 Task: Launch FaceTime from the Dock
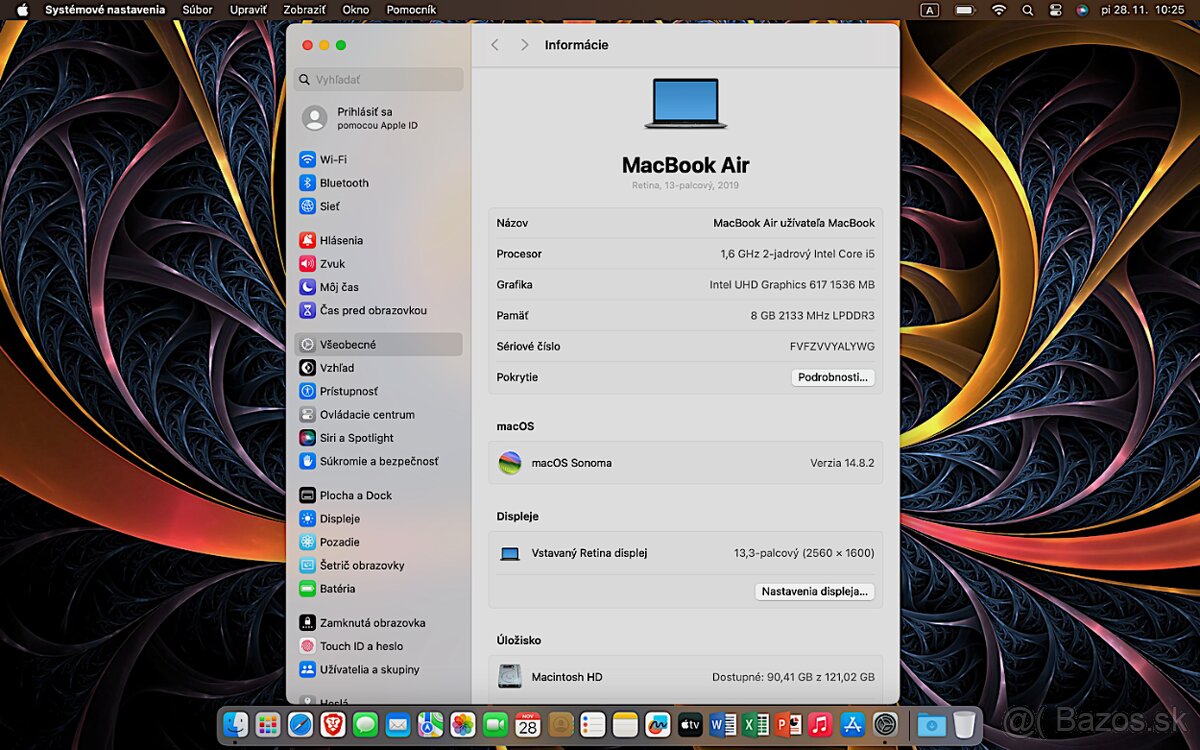tap(495, 723)
